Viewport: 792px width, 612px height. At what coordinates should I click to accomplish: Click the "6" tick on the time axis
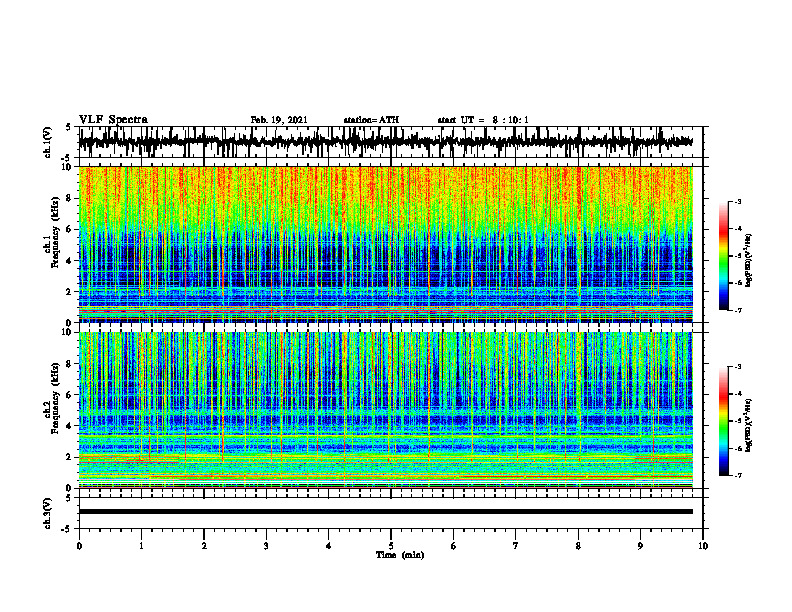454,546
